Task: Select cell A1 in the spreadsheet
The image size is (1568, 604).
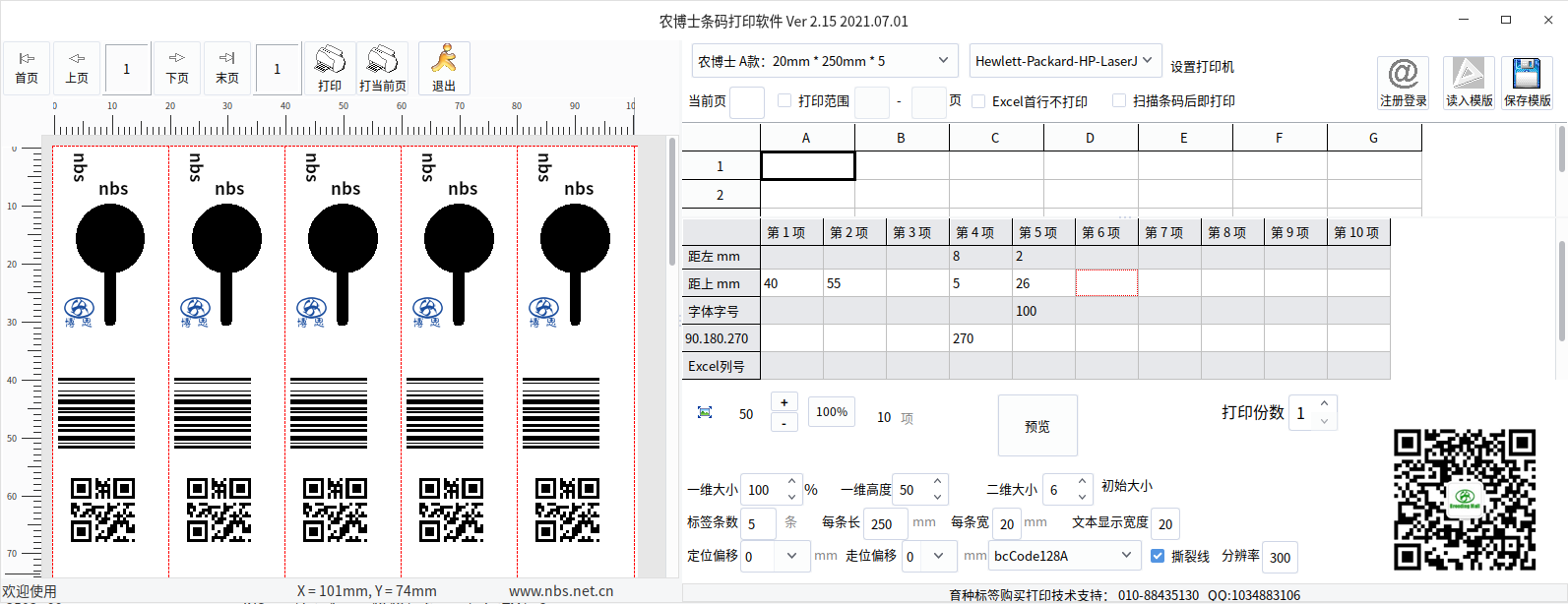Action: [x=808, y=166]
